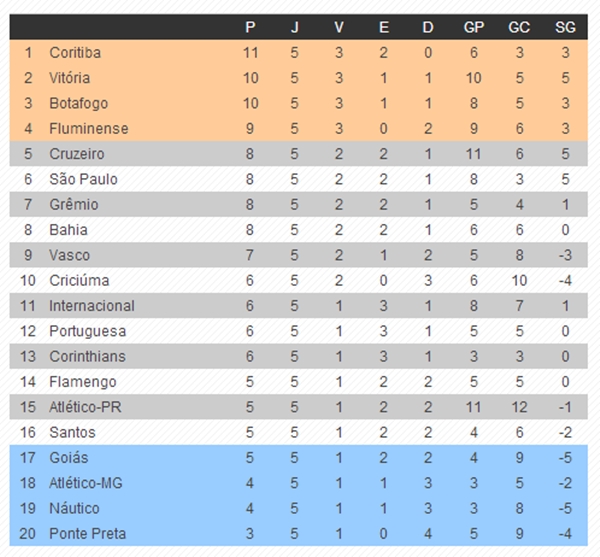The height and width of the screenshot is (557, 600).
Task: Click Coritiba's points value 11
Action: [x=251, y=53]
